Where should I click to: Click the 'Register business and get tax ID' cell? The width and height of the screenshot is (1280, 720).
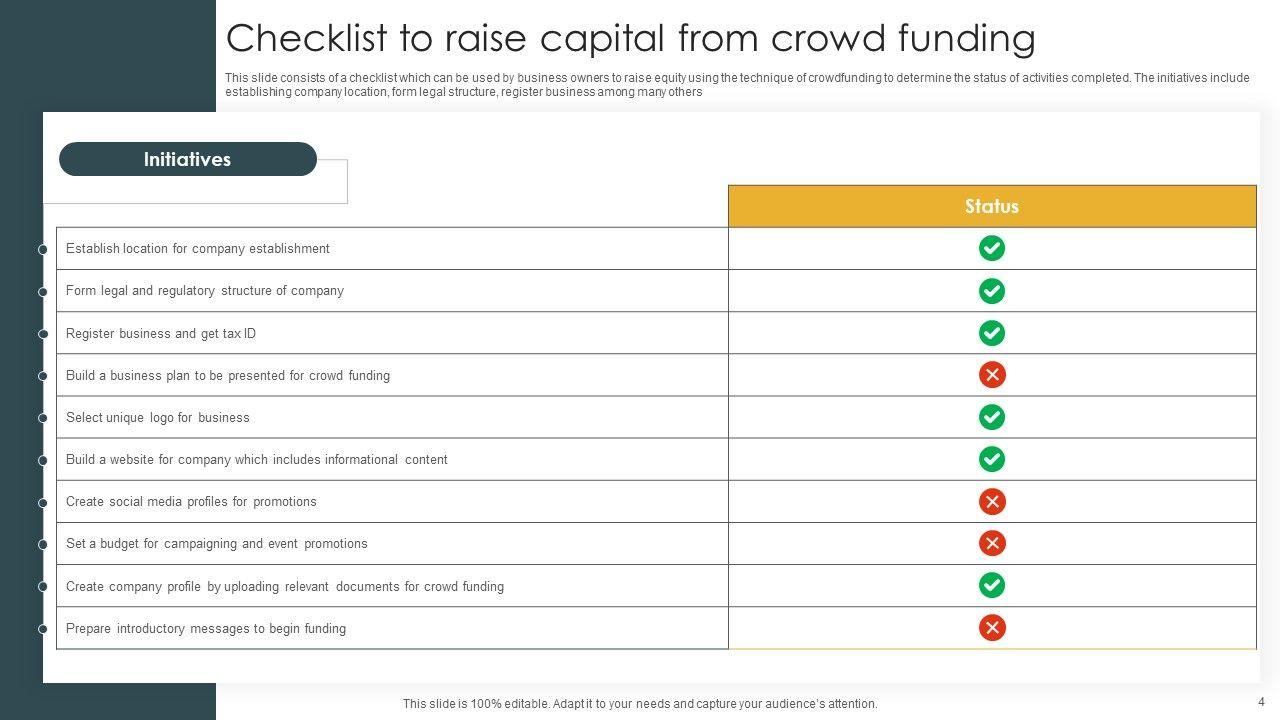click(x=161, y=334)
